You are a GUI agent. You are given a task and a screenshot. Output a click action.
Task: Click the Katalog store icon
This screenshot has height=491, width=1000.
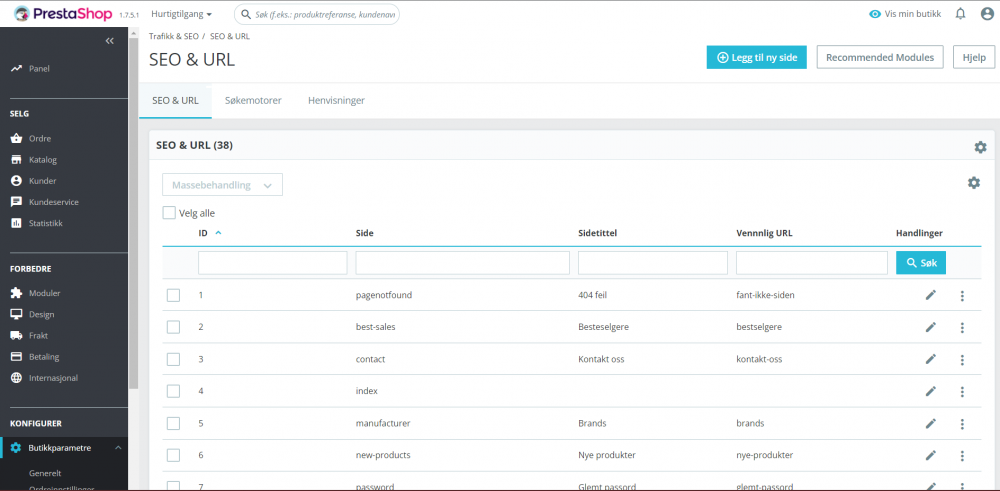point(17,159)
